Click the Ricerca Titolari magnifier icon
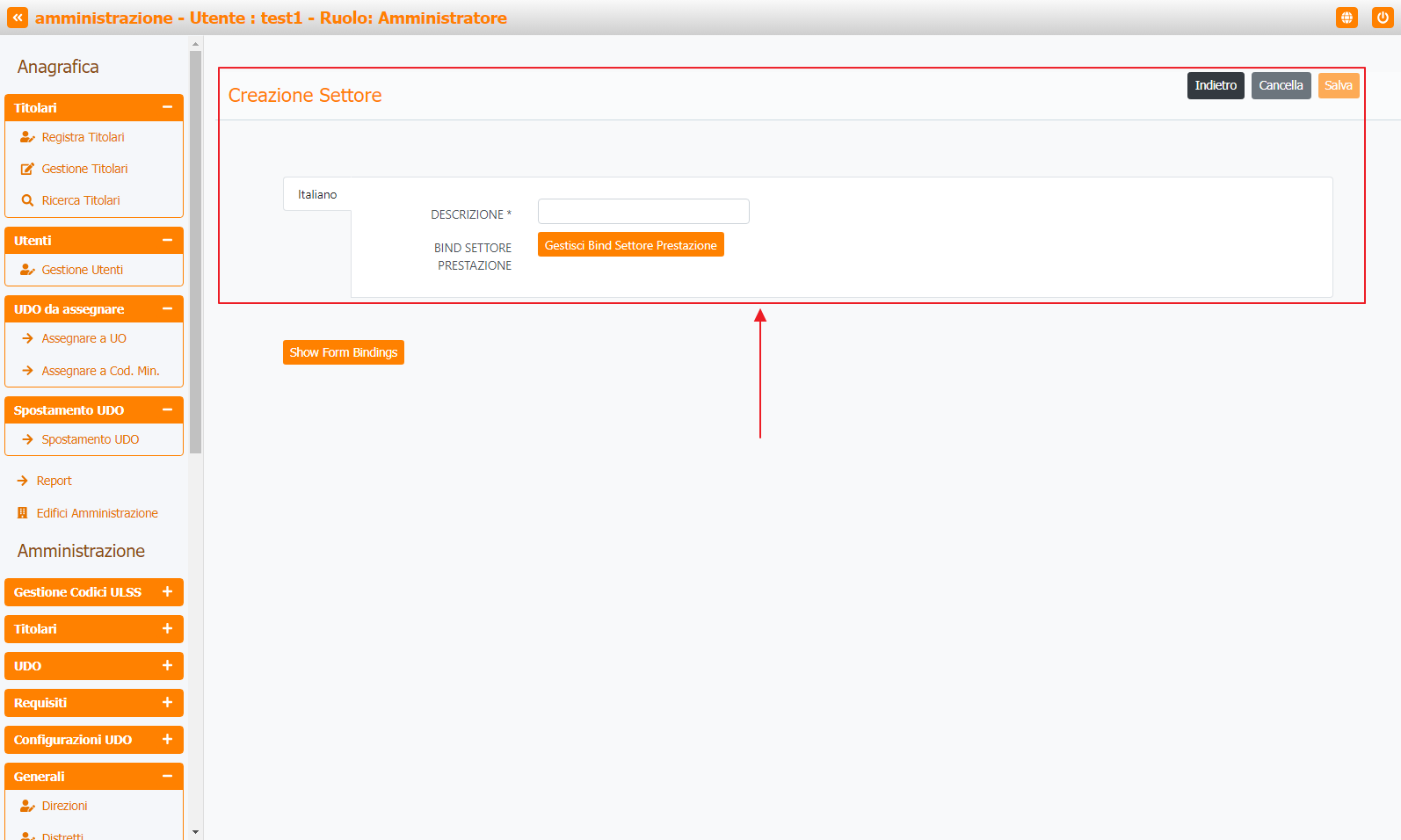The image size is (1401, 840). [x=27, y=200]
